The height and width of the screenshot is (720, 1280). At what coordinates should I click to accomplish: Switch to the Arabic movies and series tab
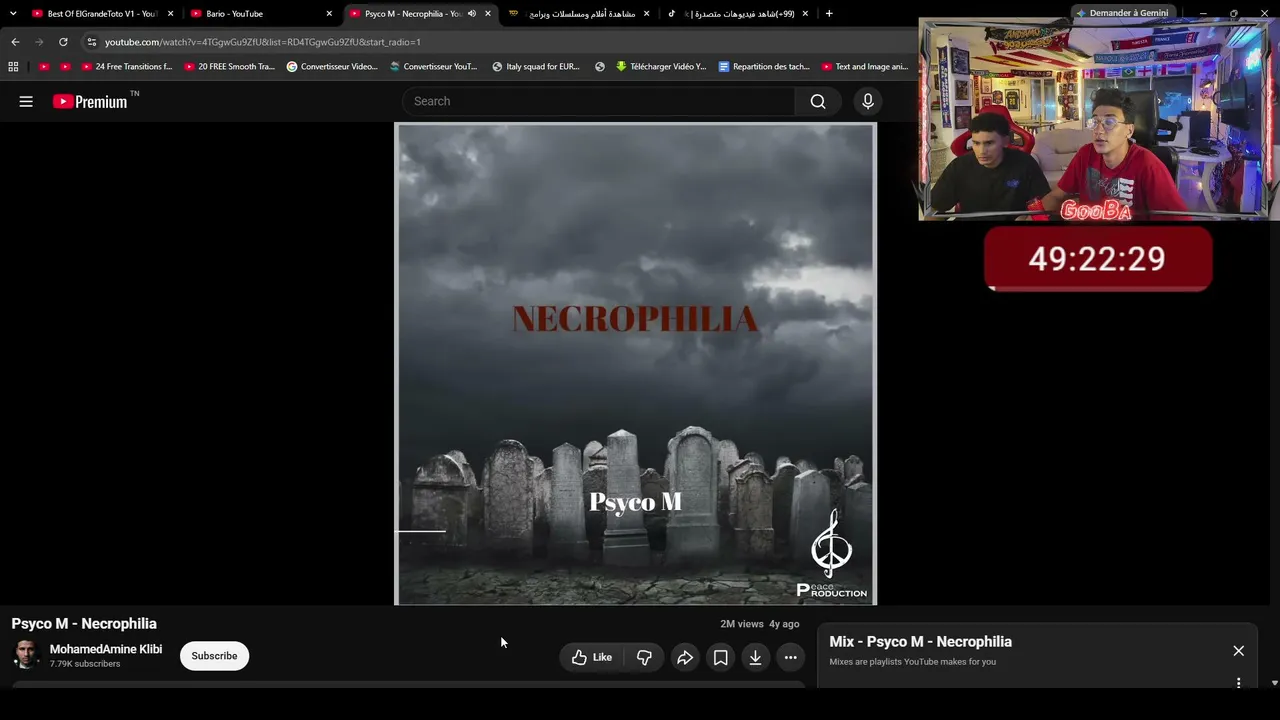(578, 14)
